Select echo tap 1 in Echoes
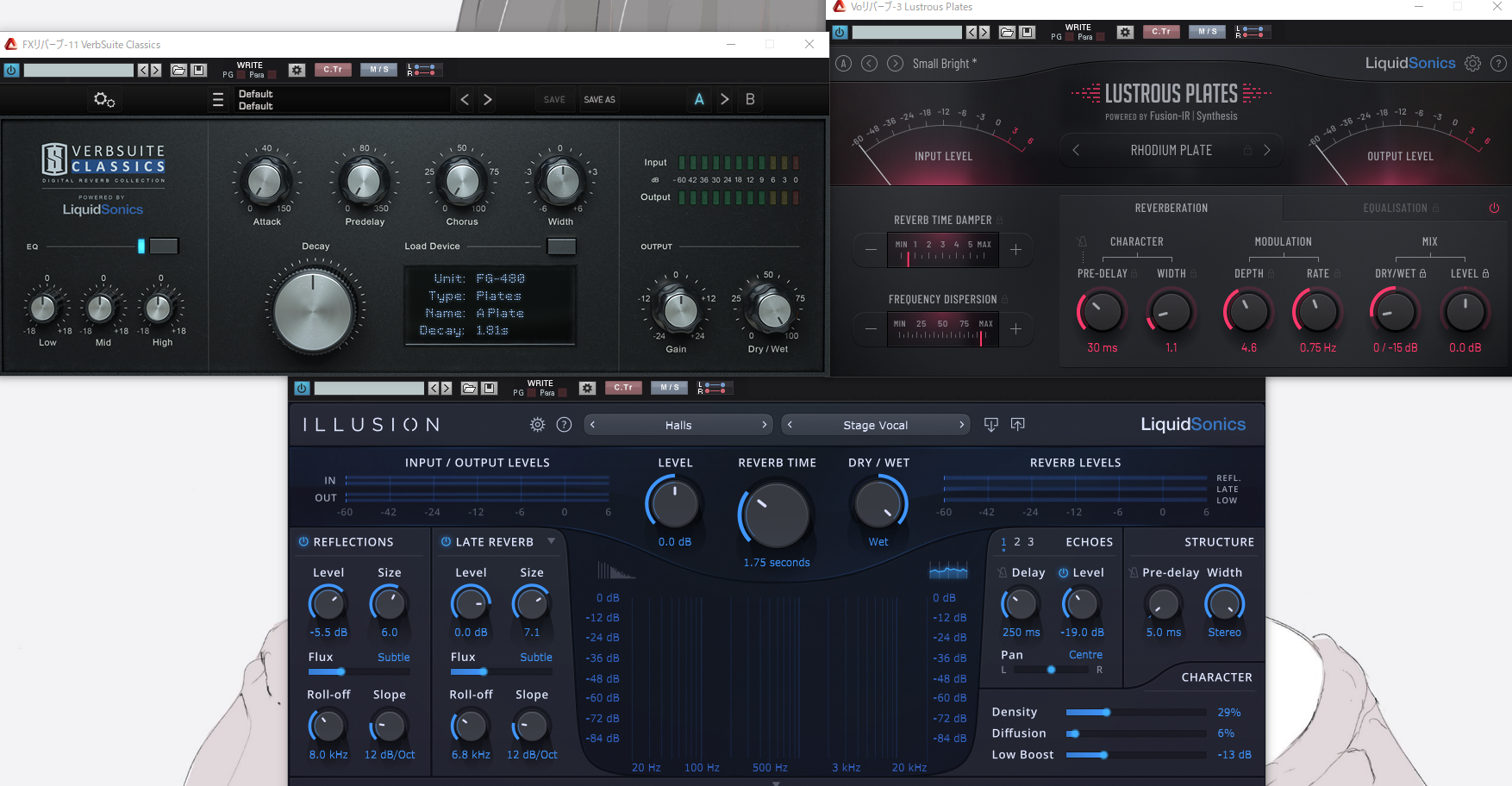1512x786 pixels. coord(1003,542)
